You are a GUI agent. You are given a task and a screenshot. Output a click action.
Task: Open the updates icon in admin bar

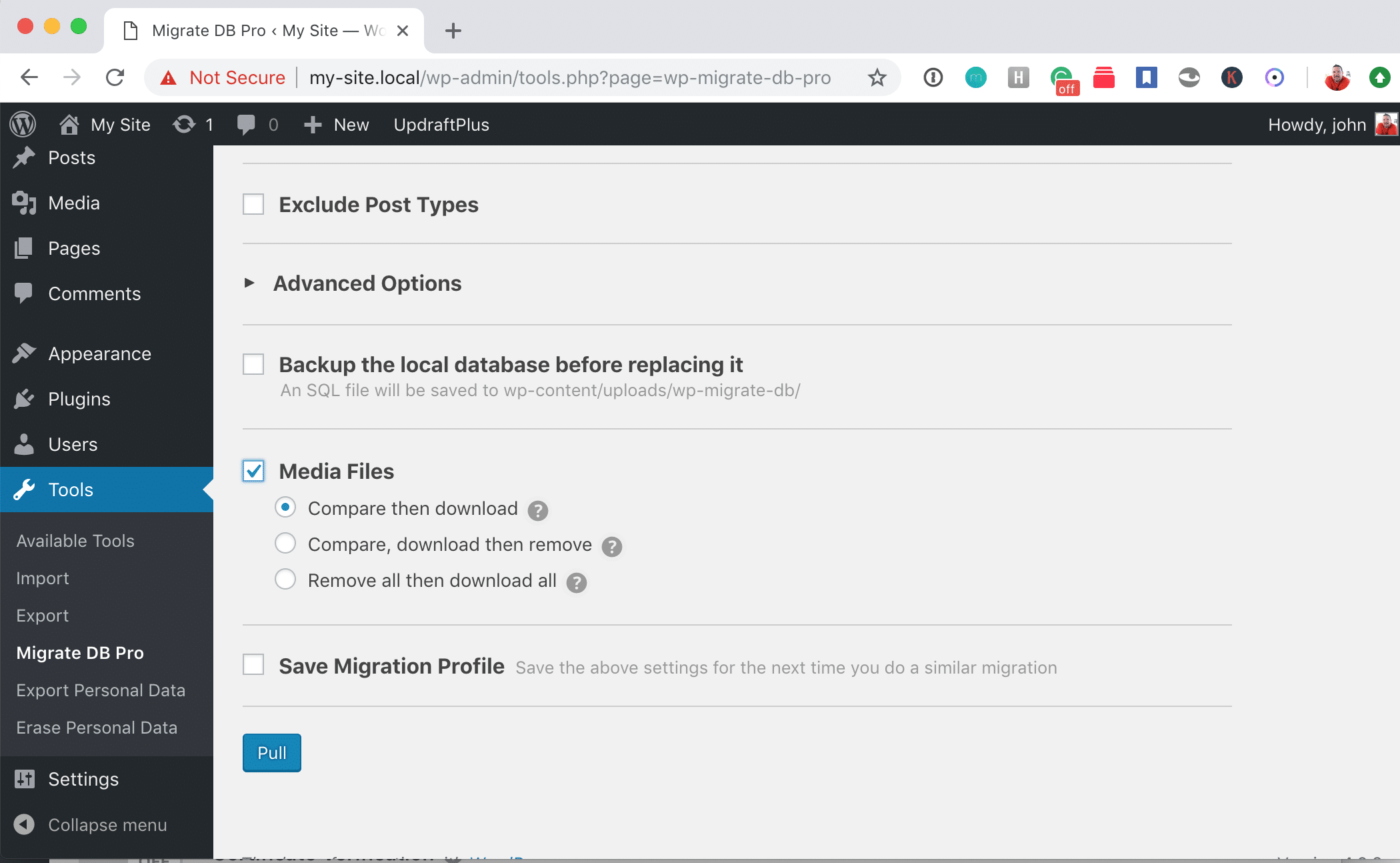pyautogui.click(x=185, y=125)
